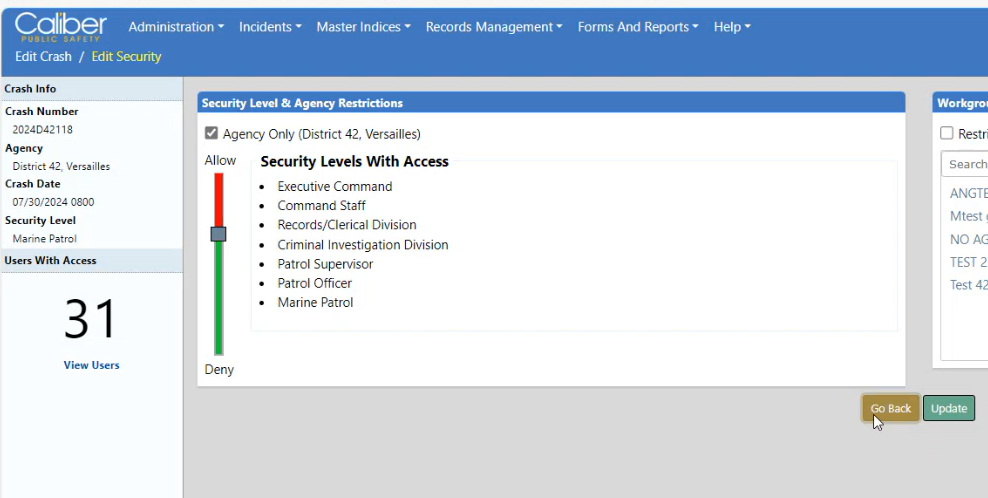Open the View Users link
The height and width of the screenshot is (498, 988).
point(91,365)
